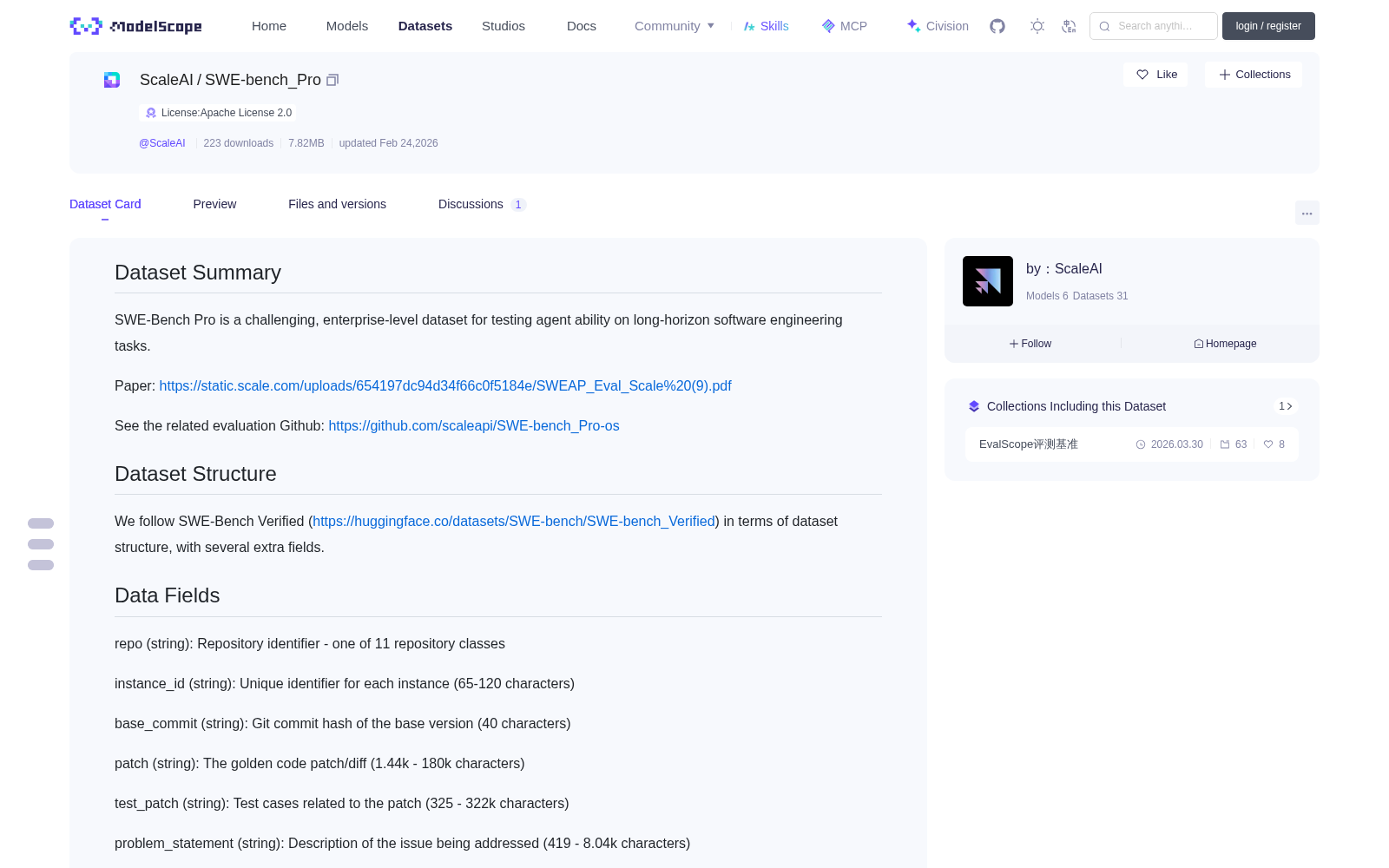Click the @ScaleAI author link
Viewport: 1389px width, 868px height.
pyautogui.click(x=162, y=143)
